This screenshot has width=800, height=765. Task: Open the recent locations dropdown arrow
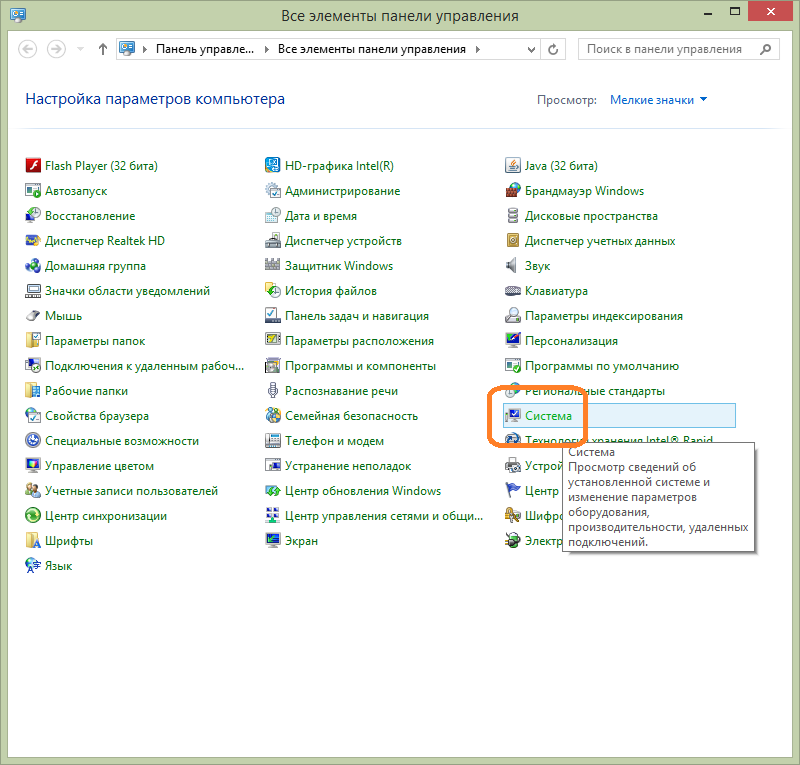click(x=80, y=50)
